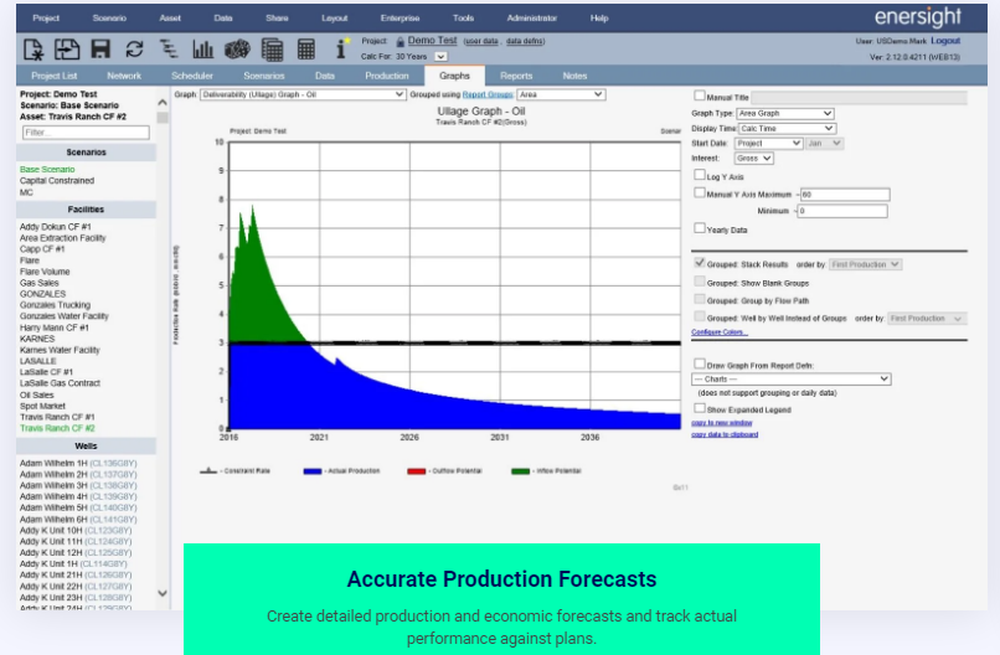Open the Start Date month dropdown
The image size is (1000, 655).
(824, 144)
